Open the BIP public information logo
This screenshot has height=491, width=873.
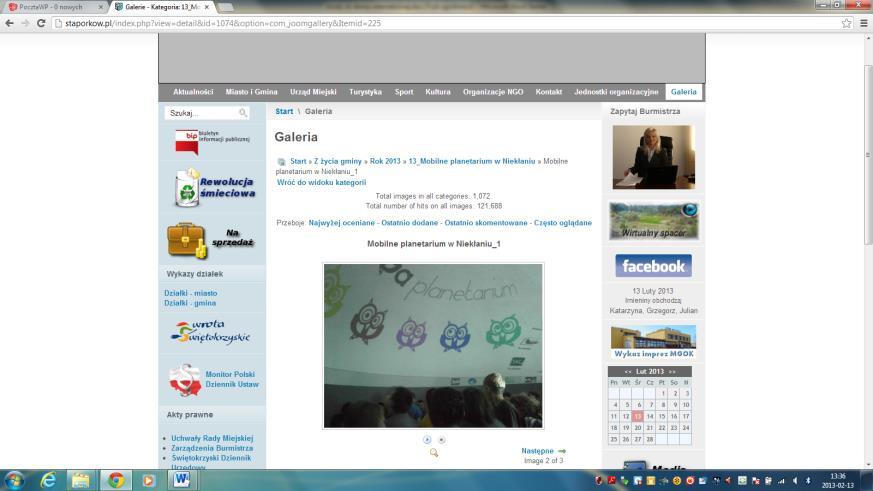(212, 141)
